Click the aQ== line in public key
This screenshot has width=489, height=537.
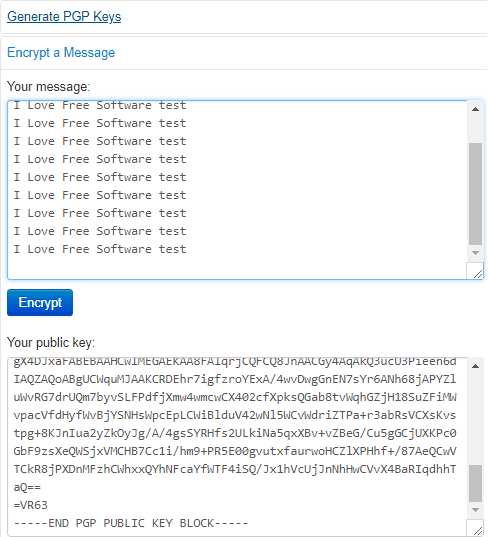[x=27, y=487]
